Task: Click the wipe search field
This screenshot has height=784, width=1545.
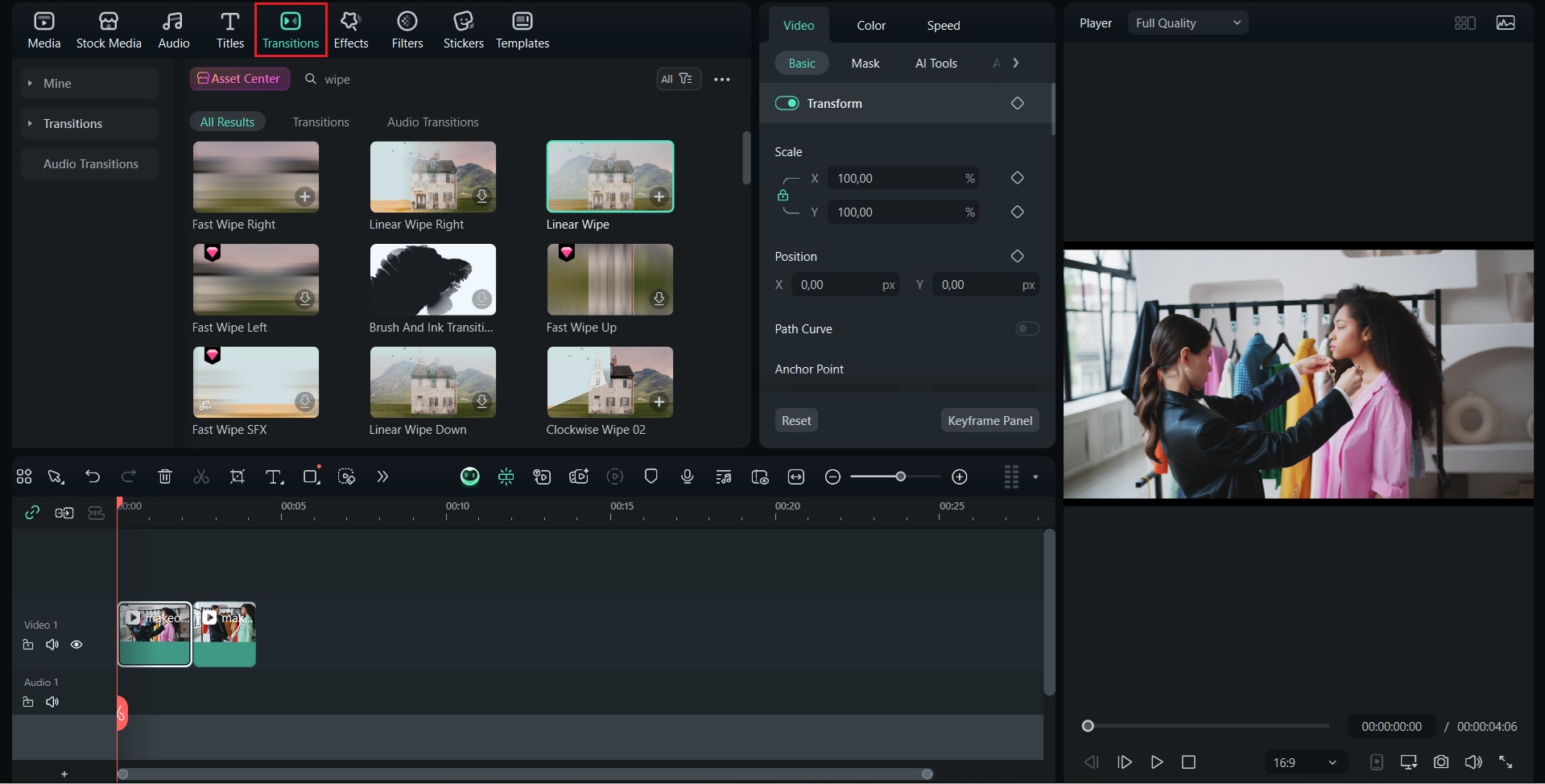Action: (x=475, y=79)
